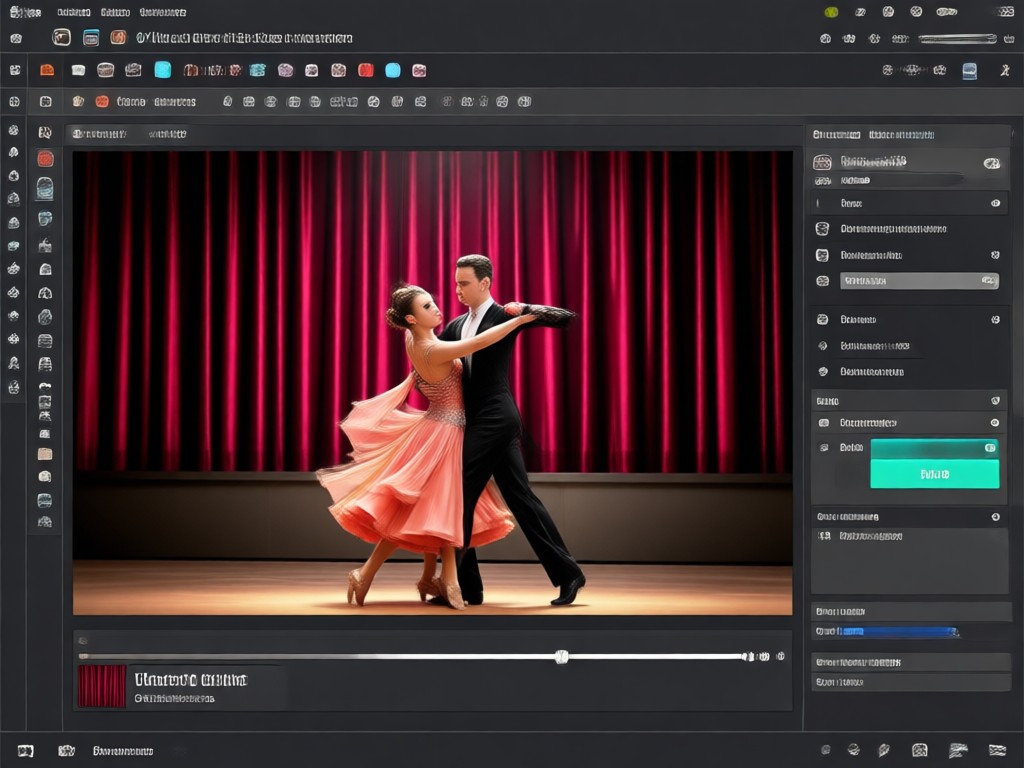Screen dimensions: 1024x768
Task: Toggle the eye icon in the row above the teal field
Action: tap(995, 423)
